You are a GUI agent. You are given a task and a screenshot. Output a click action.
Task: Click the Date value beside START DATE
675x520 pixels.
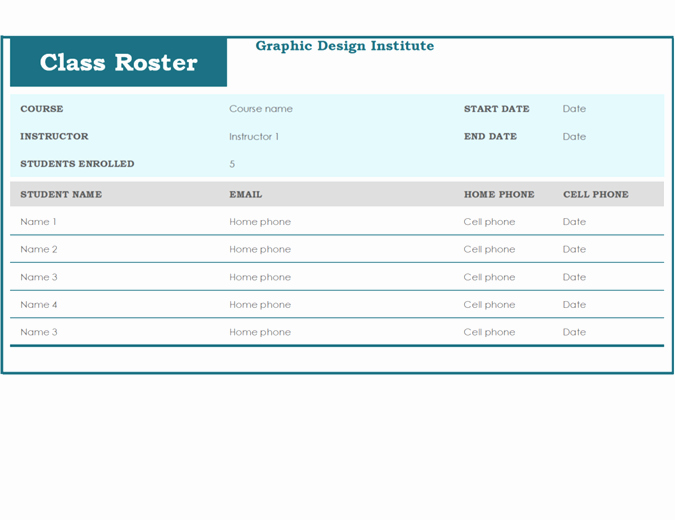[x=574, y=109]
